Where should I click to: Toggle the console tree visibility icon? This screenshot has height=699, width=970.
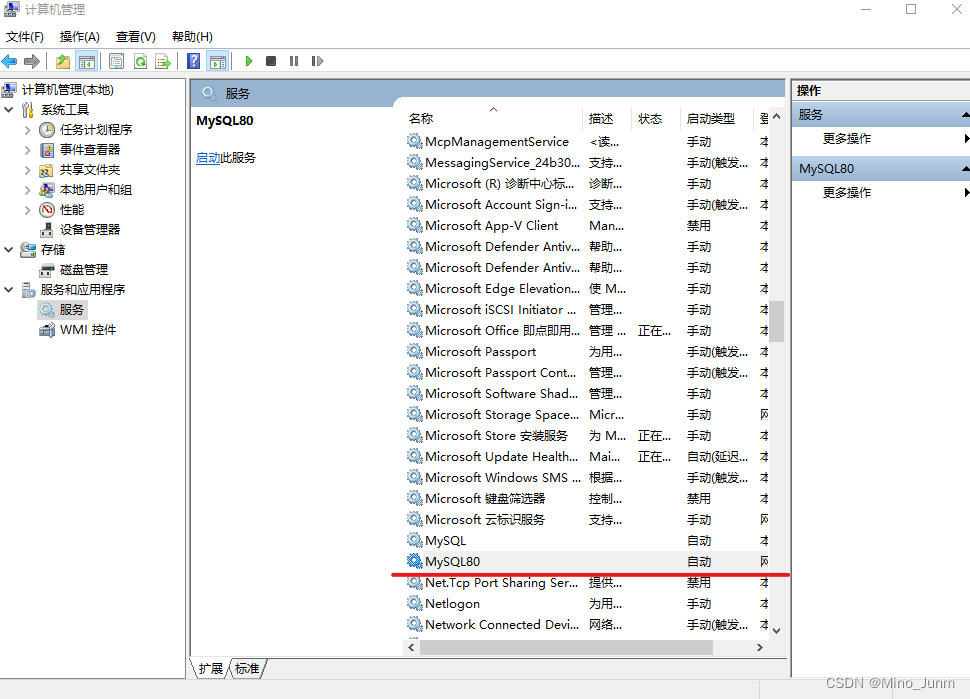[x=85, y=61]
